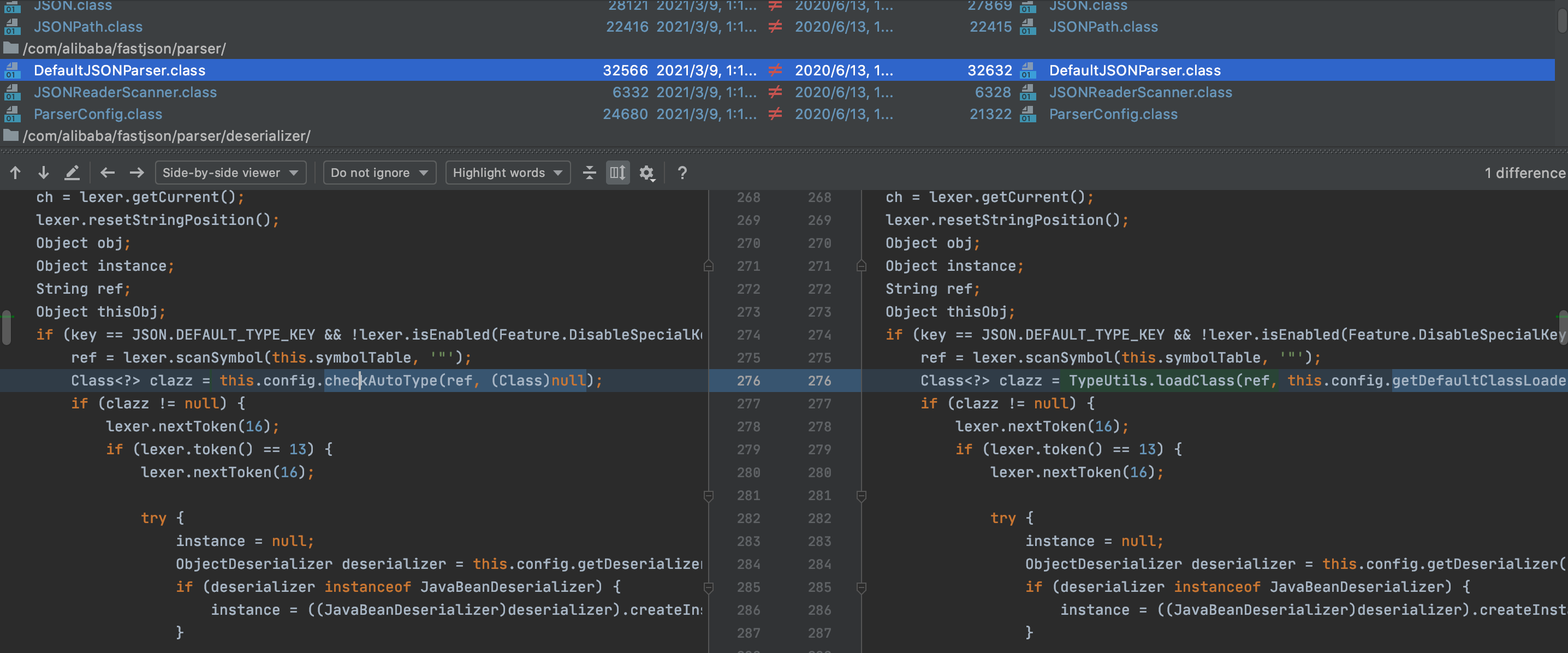The height and width of the screenshot is (653, 1568).
Task: Open diff settings gear menu
Action: [646, 174]
